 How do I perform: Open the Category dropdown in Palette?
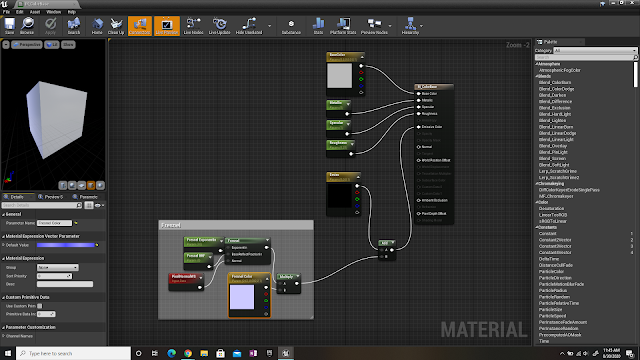[595, 51]
